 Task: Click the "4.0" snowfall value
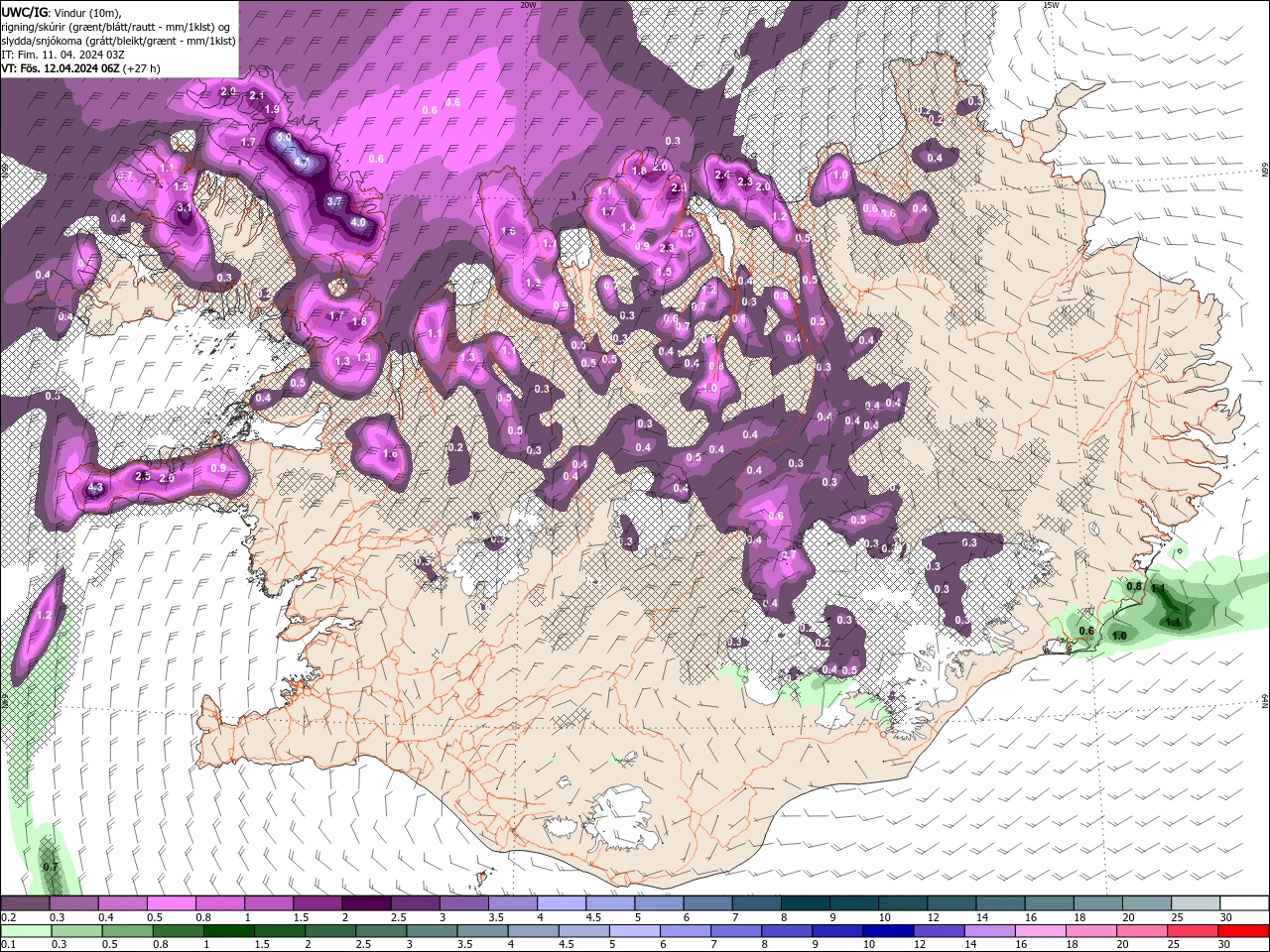[358, 223]
